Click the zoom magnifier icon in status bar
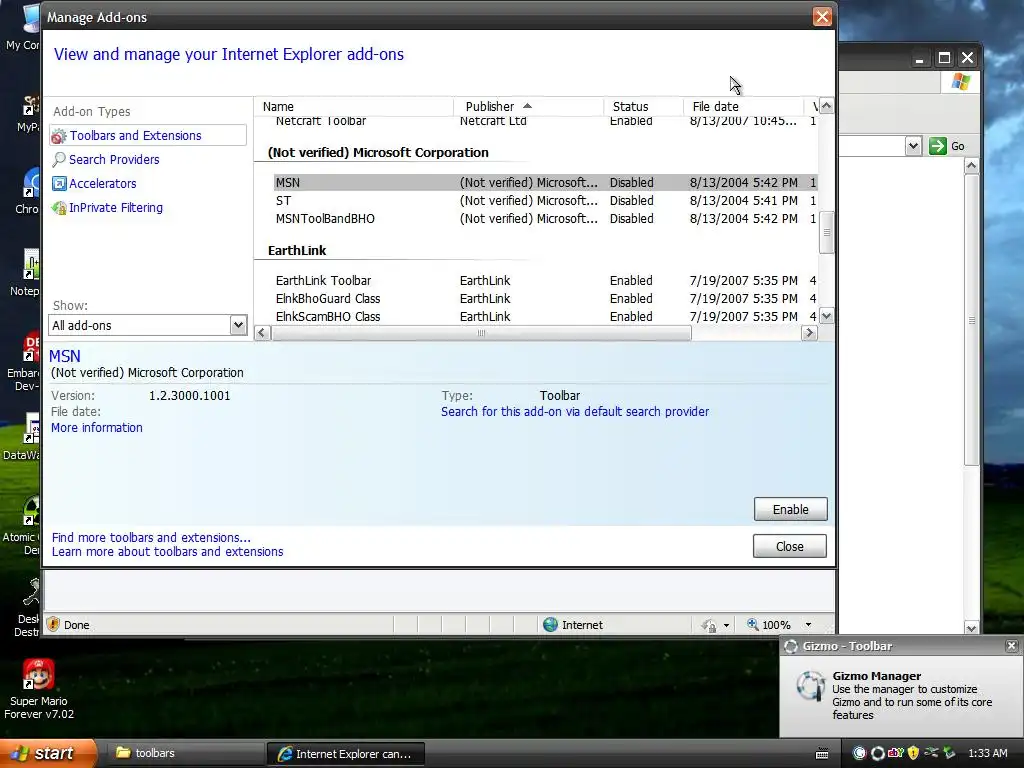The width and height of the screenshot is (1024, 768). pos(753,624)
